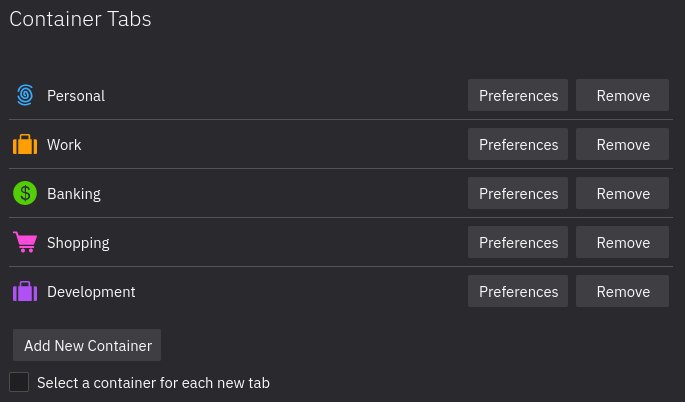The height and width of the screenshot is (402, 685).
Task: Remove the Shopping container
Action: 623,242
